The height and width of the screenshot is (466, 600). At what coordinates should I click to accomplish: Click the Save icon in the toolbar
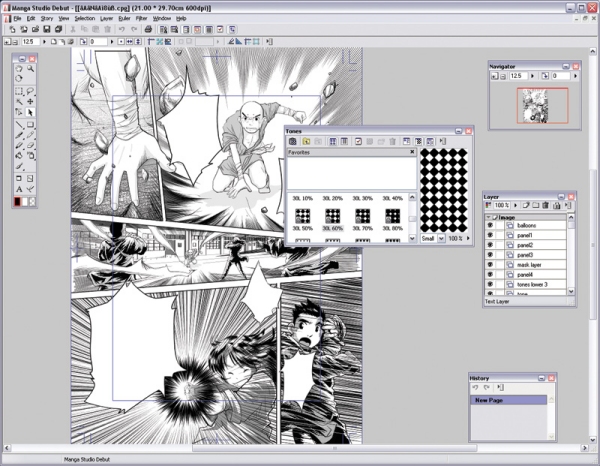[47, 29]
